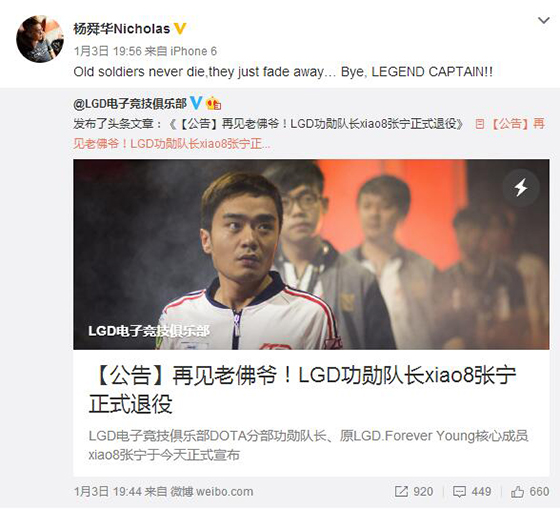
Task: Click the gold verified badge beside Nicholas
Action: click(180, 29)
